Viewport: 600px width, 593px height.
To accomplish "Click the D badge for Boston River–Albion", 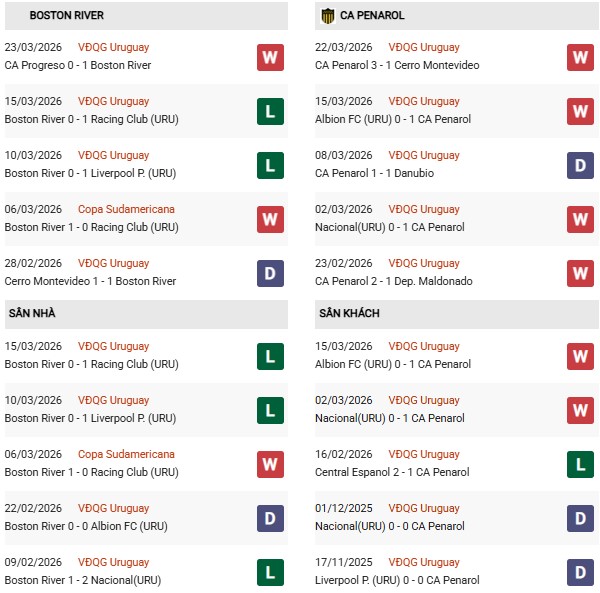I will pos(270,517).
